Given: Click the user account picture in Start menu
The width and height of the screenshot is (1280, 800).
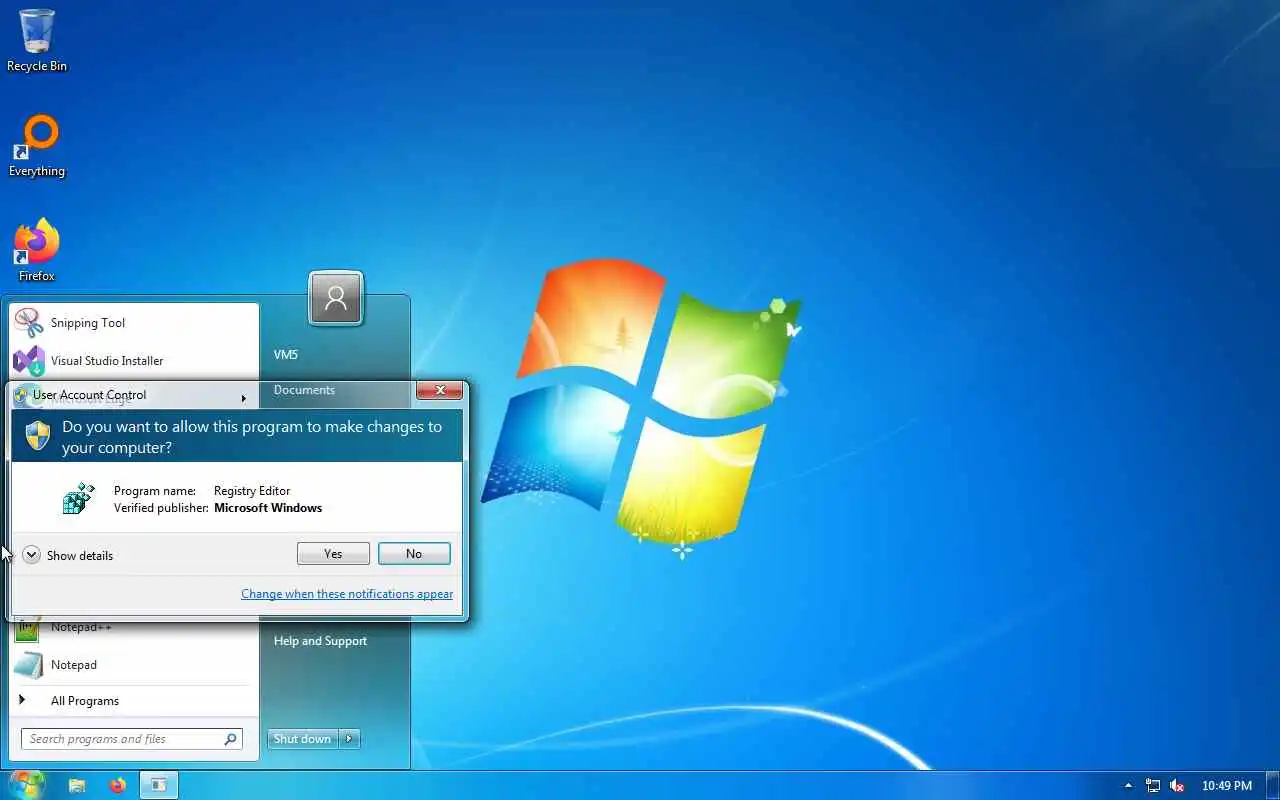Looking at the screenshot, I should click(x=336, y=297).
